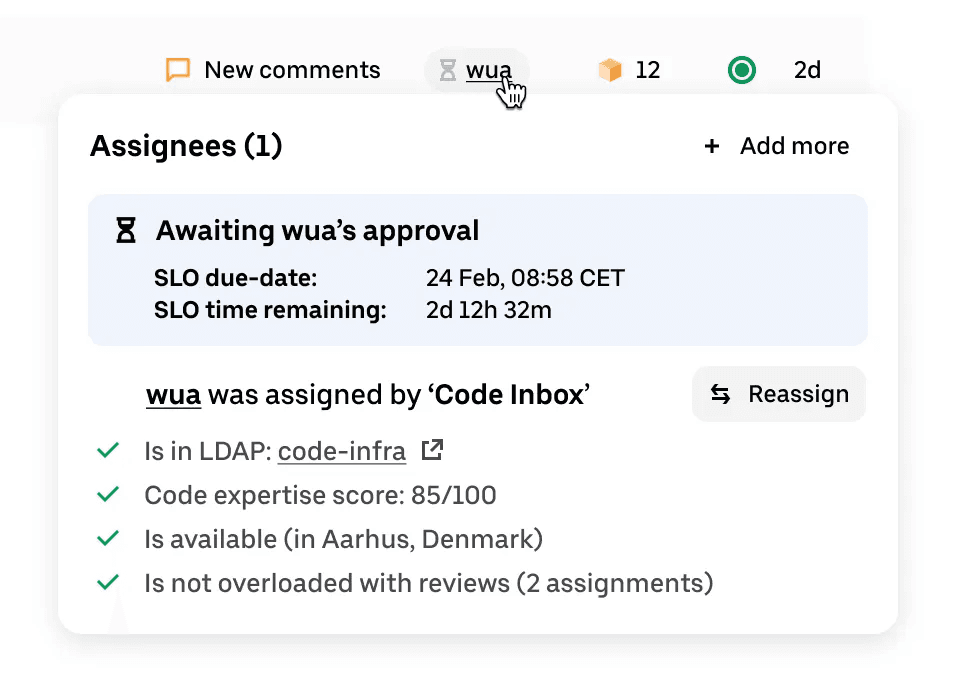
Task: Click the orange package box icon
Action: (x=610, y=70)
